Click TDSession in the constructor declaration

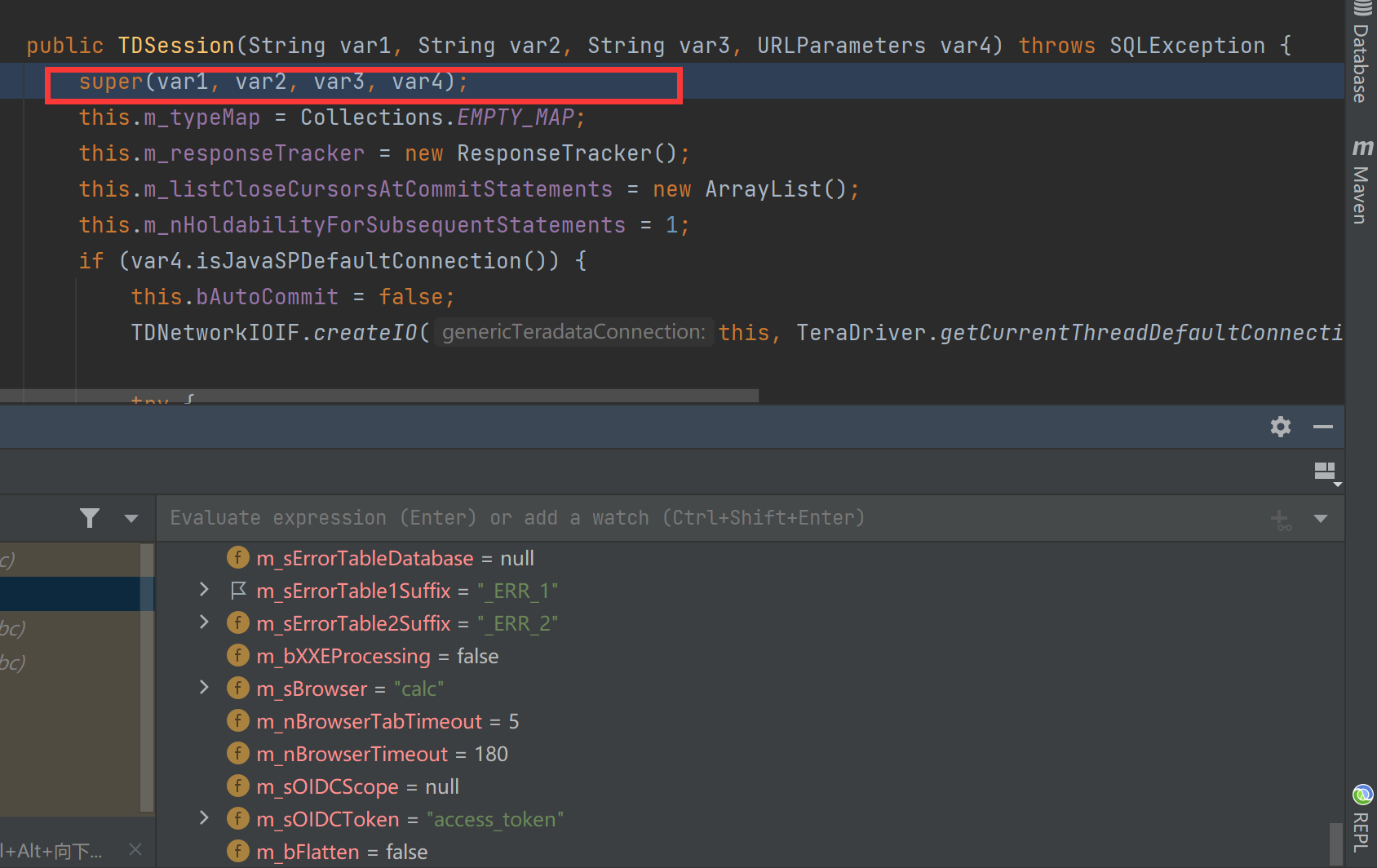tap(176, 46)
